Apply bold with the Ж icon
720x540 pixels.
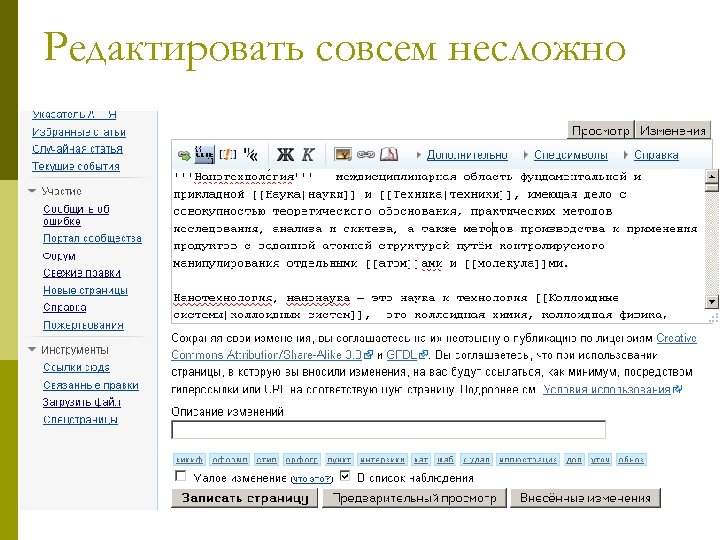coord(285,155)
